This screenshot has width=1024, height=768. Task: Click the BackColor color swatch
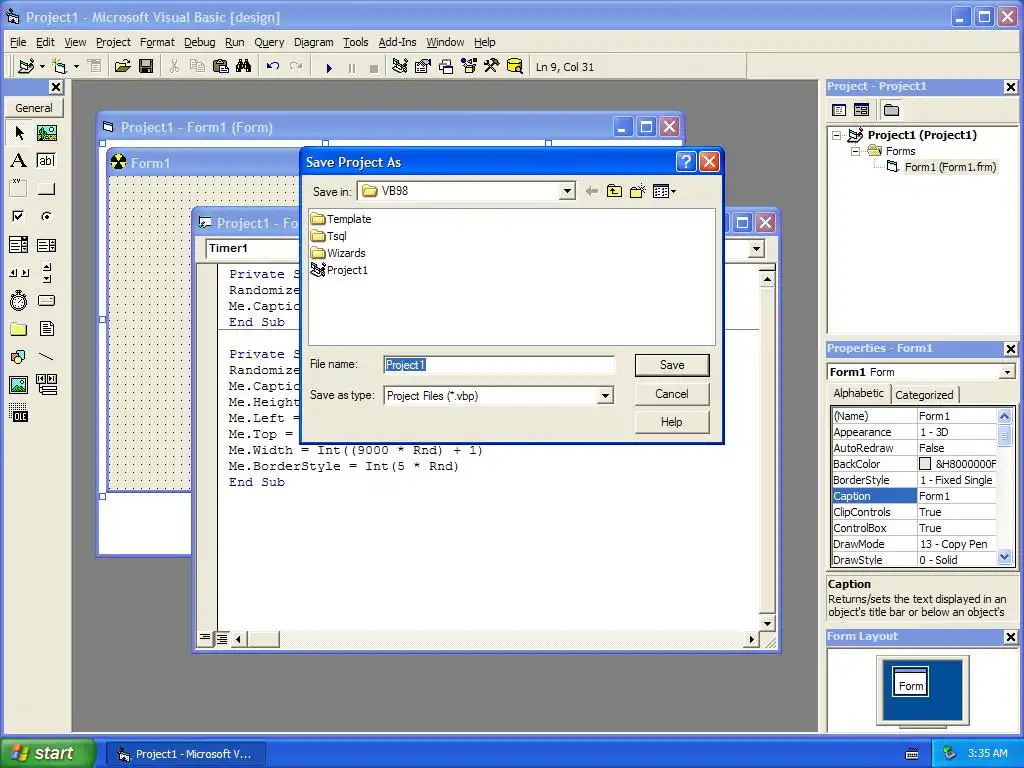coord(925,464)
